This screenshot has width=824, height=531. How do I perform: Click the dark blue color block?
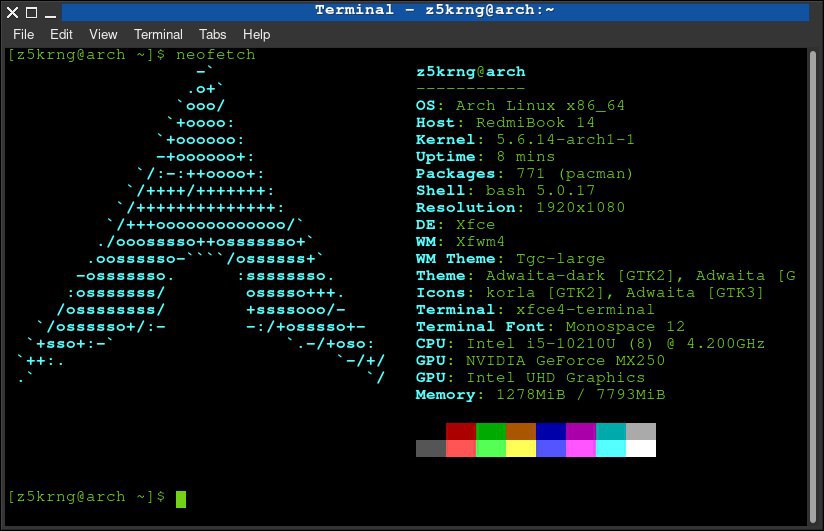551,431
